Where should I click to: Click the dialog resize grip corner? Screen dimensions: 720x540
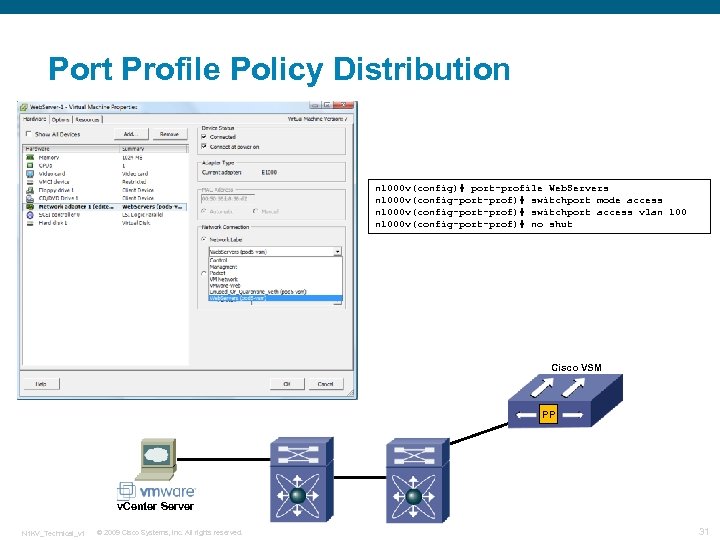(350, 393)
